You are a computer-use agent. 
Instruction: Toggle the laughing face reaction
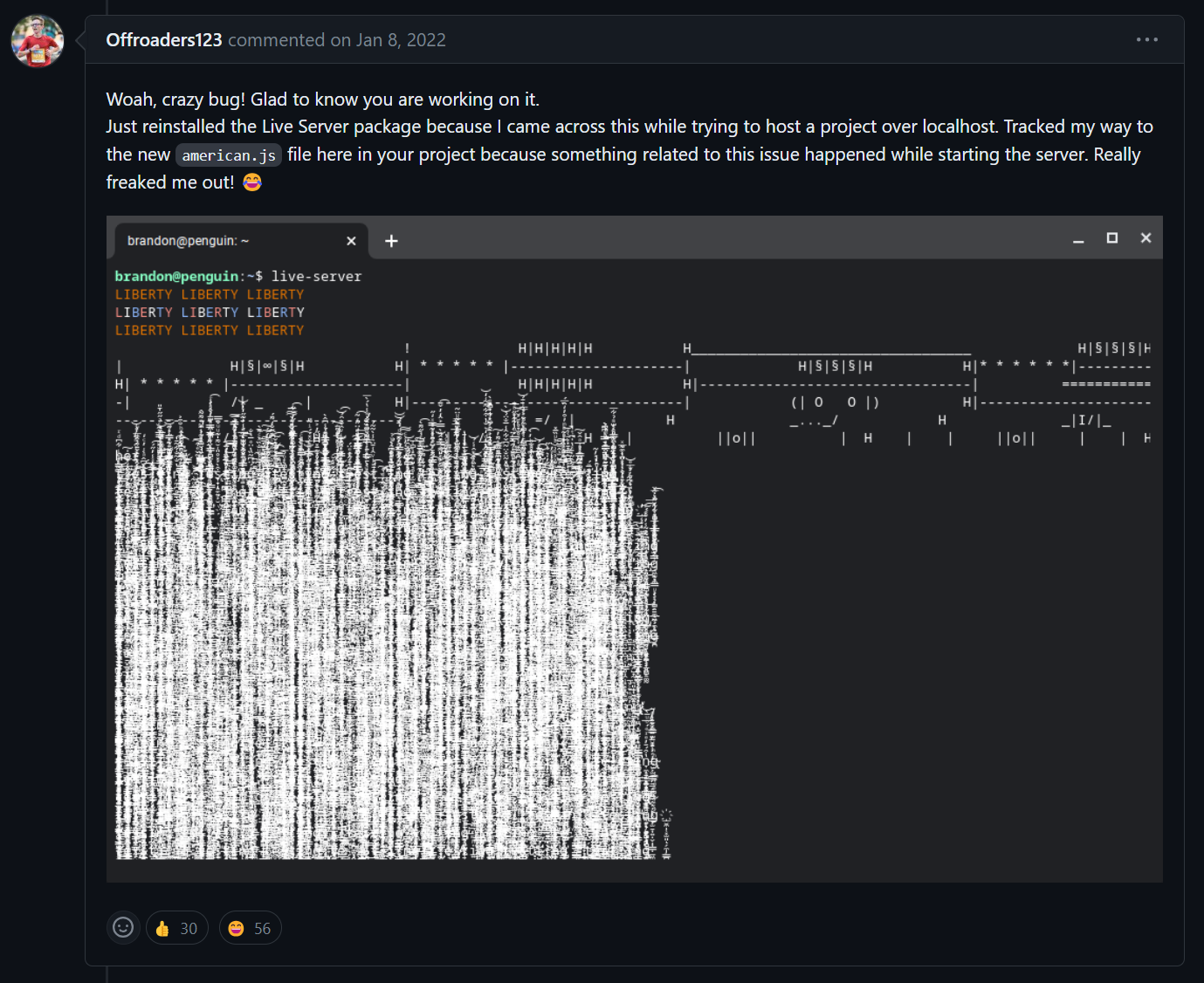[251, 927]
